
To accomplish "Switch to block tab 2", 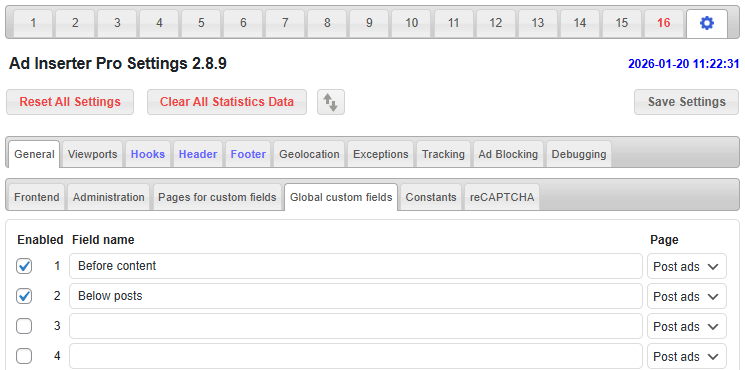I will [x=75, y=23].
